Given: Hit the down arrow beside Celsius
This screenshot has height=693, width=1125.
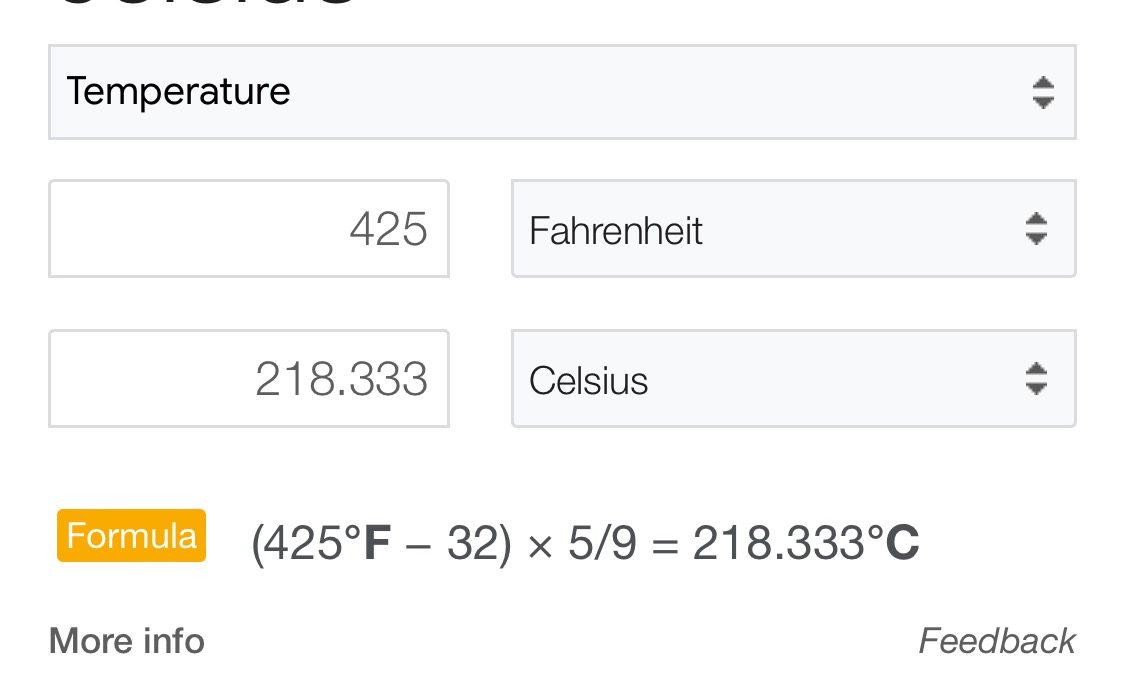Looking at the screenshot, I should tap(1036, 390).
